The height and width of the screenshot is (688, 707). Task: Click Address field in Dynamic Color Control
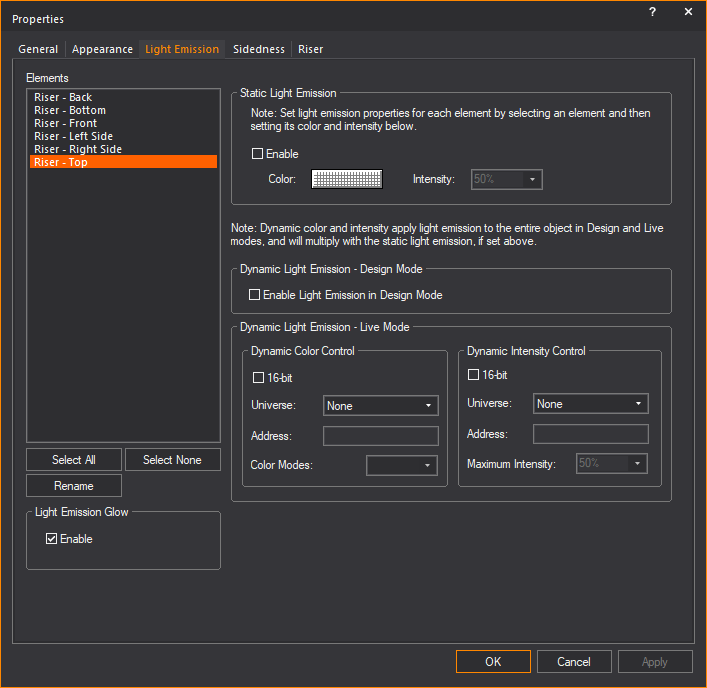(381, 436)
